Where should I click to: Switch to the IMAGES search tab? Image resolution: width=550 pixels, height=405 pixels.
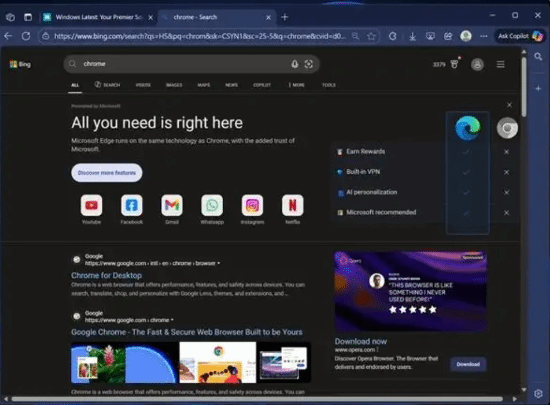pos(174,85)
